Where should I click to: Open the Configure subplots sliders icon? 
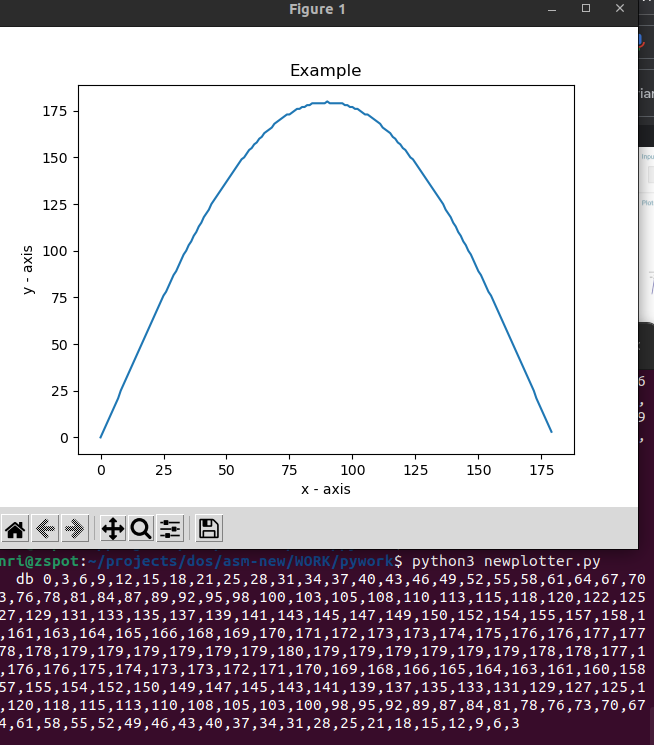click(170, 529)
